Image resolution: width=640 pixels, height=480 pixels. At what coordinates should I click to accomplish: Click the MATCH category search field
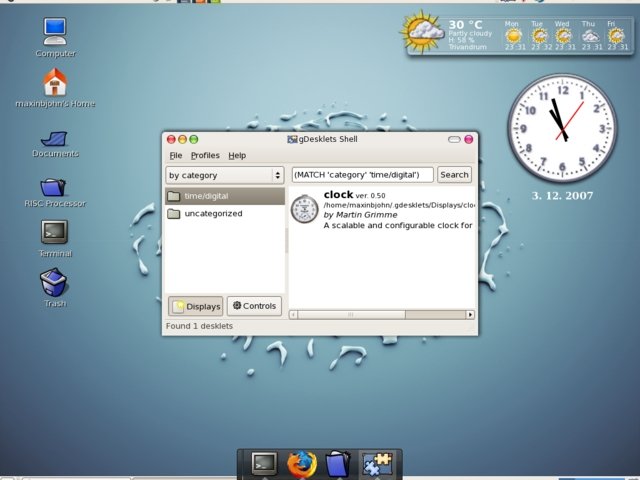click(x=361, y=175)
